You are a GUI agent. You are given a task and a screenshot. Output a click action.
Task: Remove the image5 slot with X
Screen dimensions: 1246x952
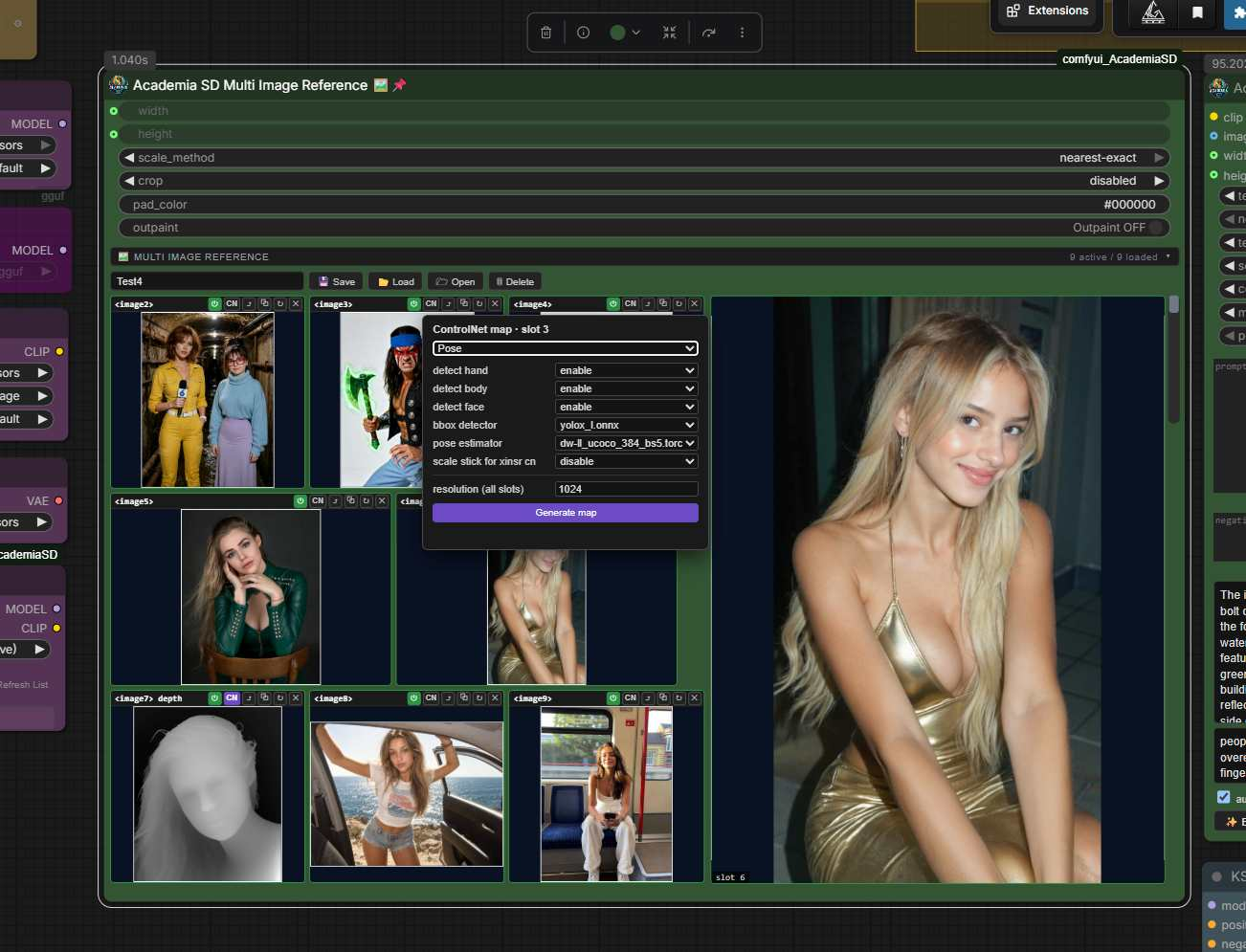click(x=382, y=500)
